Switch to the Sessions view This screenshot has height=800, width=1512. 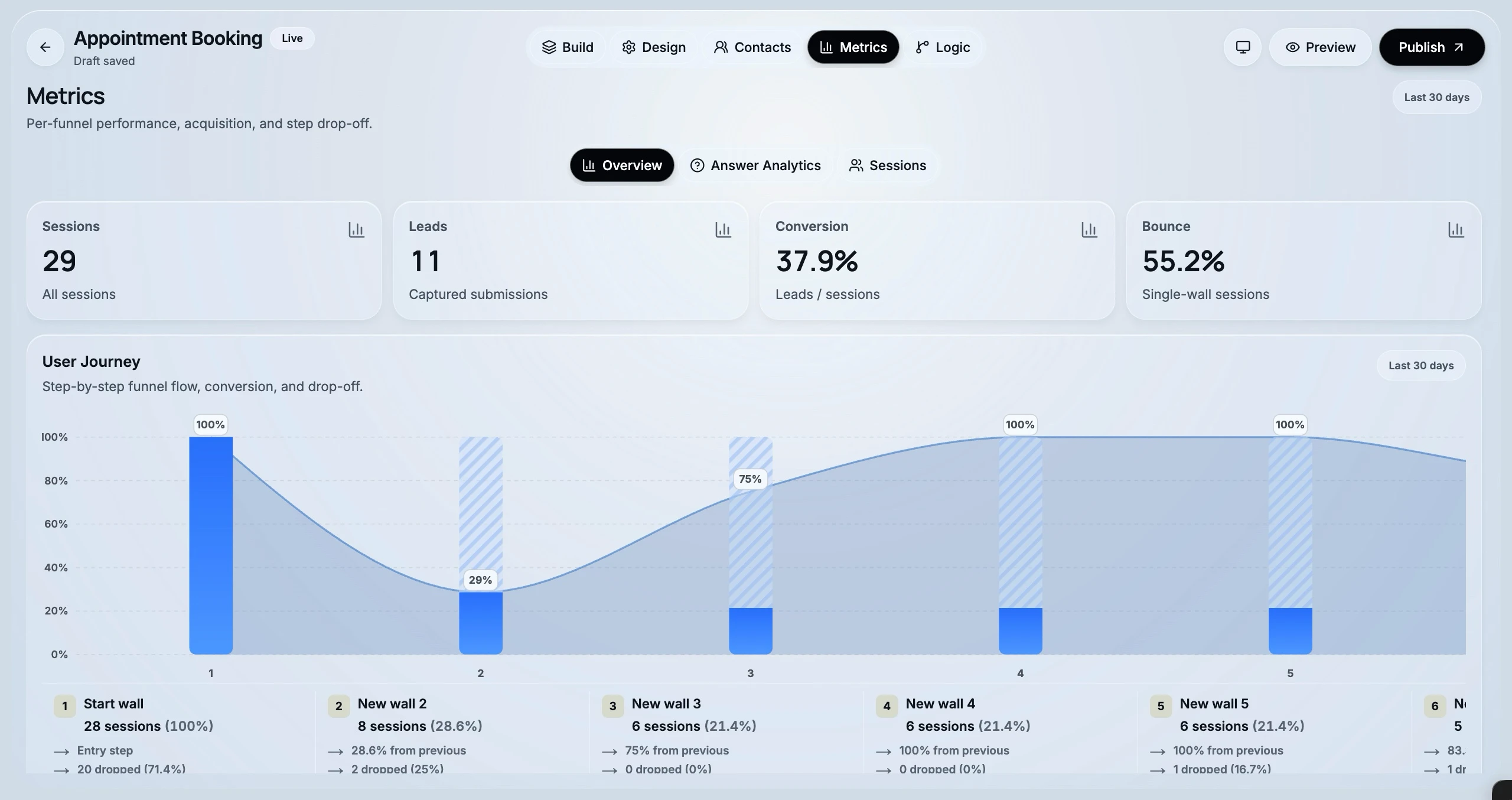tap(888, 165)
